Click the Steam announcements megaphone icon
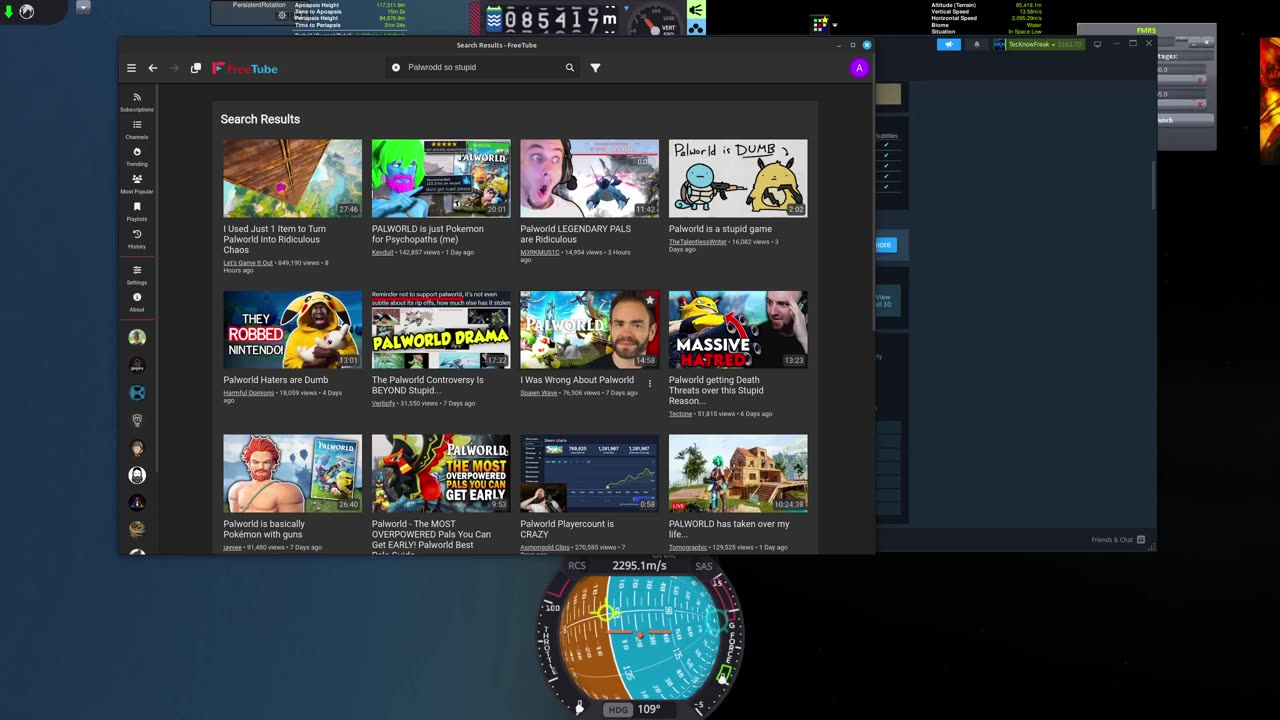The height and width of the screenshot is (720, 1280). tap(949, 44)
